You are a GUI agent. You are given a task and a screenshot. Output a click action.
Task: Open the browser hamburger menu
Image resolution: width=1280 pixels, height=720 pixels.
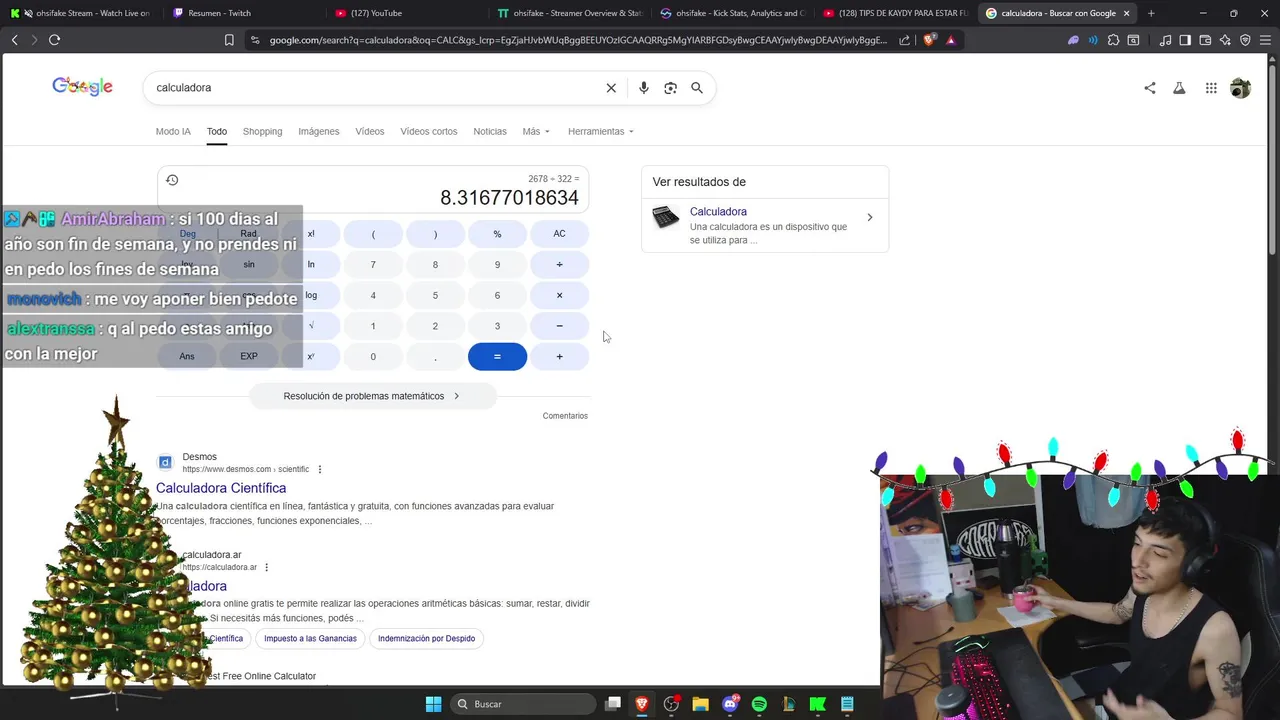coord(1265,40)
